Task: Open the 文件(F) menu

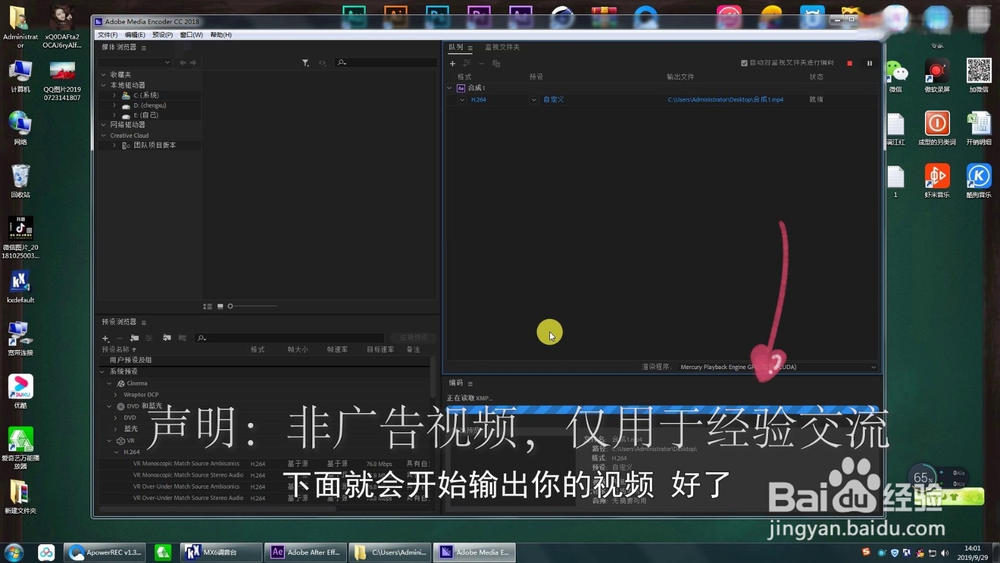Action: pyautogui.click(x=107, y=35)
